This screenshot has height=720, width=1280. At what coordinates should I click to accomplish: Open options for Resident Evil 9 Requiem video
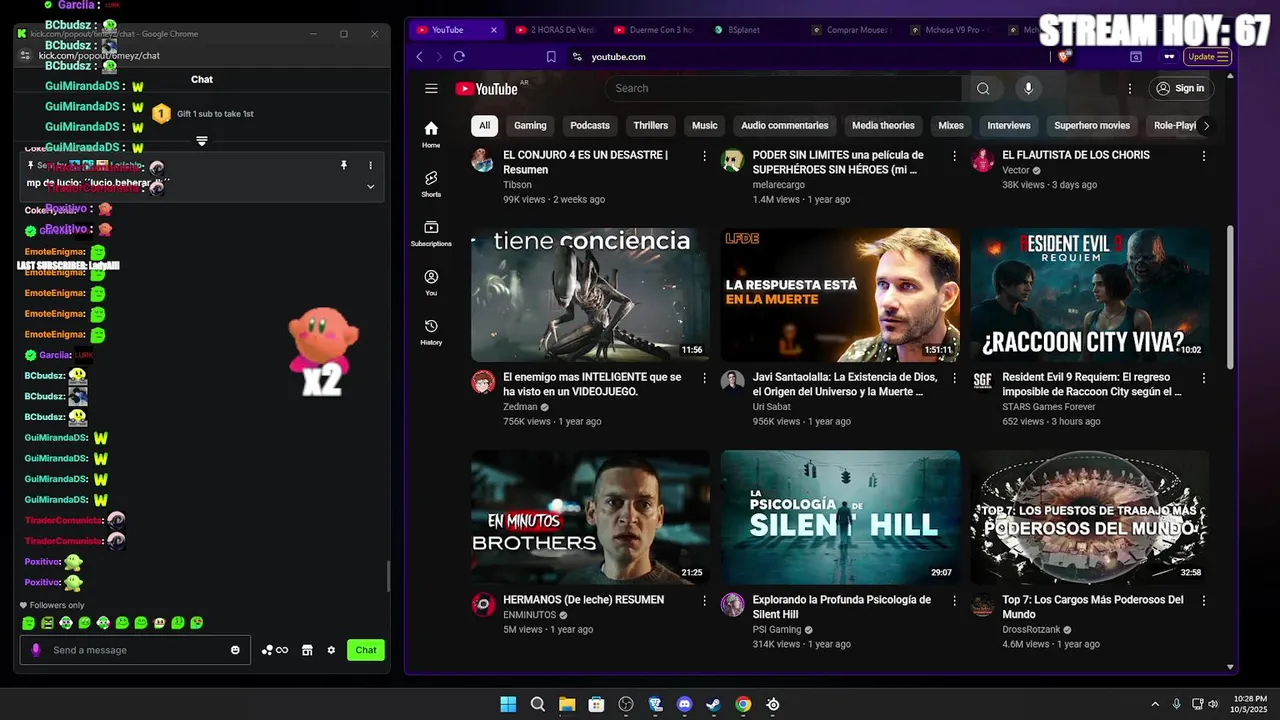pos(1204,378)
